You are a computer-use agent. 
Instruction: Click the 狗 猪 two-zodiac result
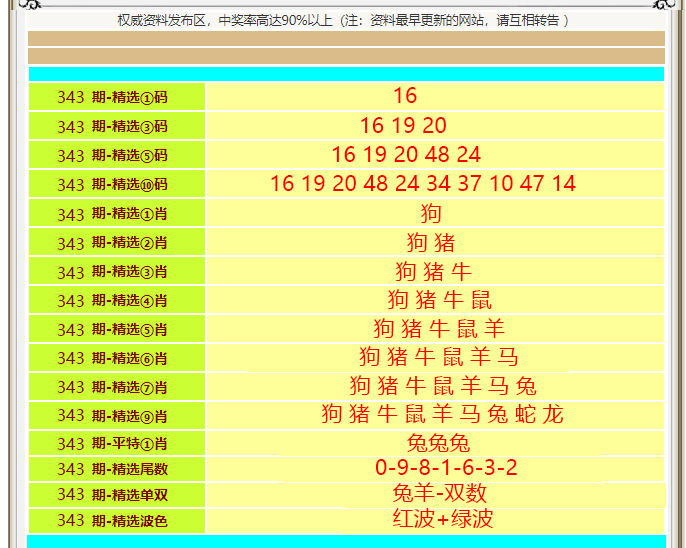tap(431, 243)
